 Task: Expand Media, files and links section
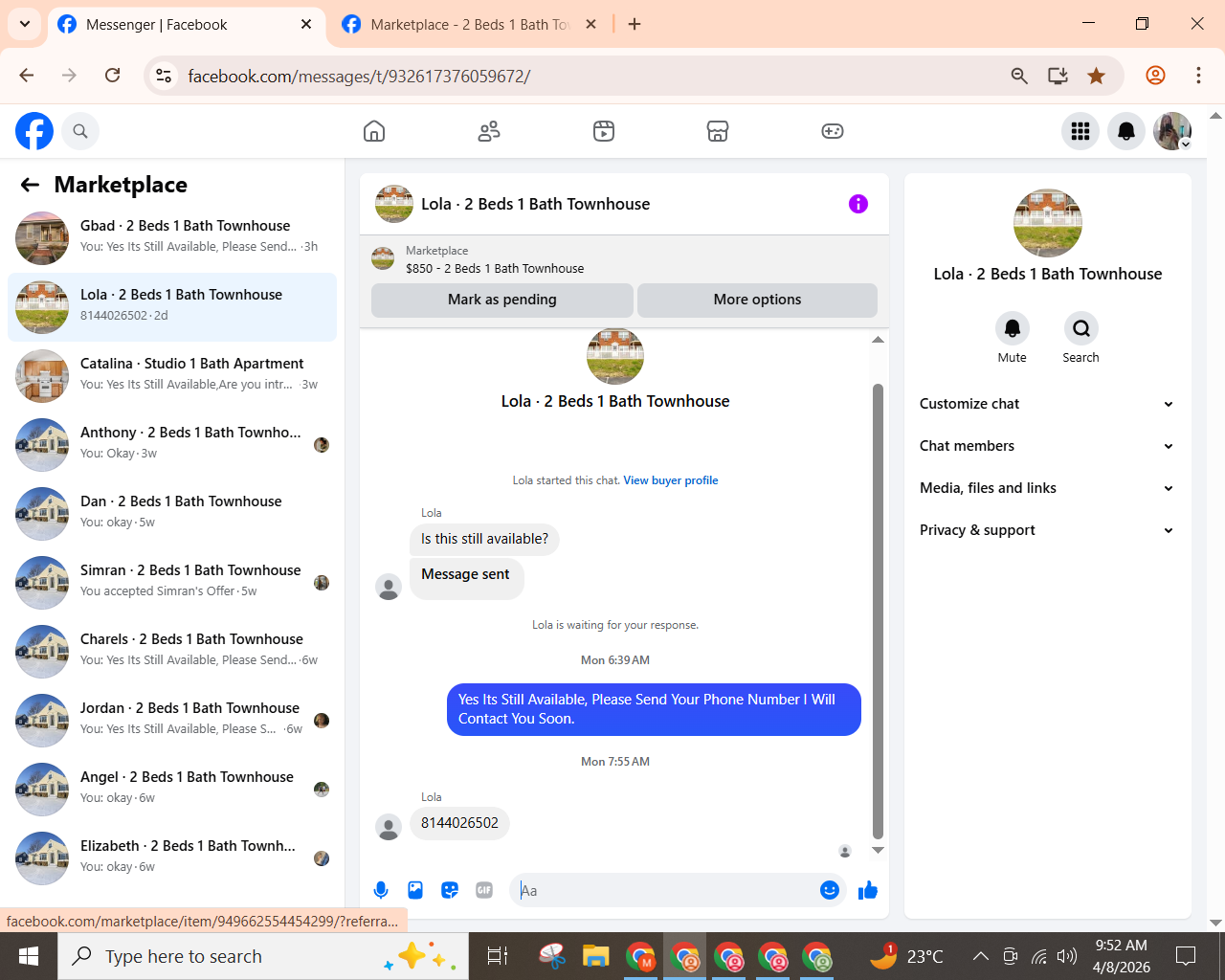[x=1047, y=488]
